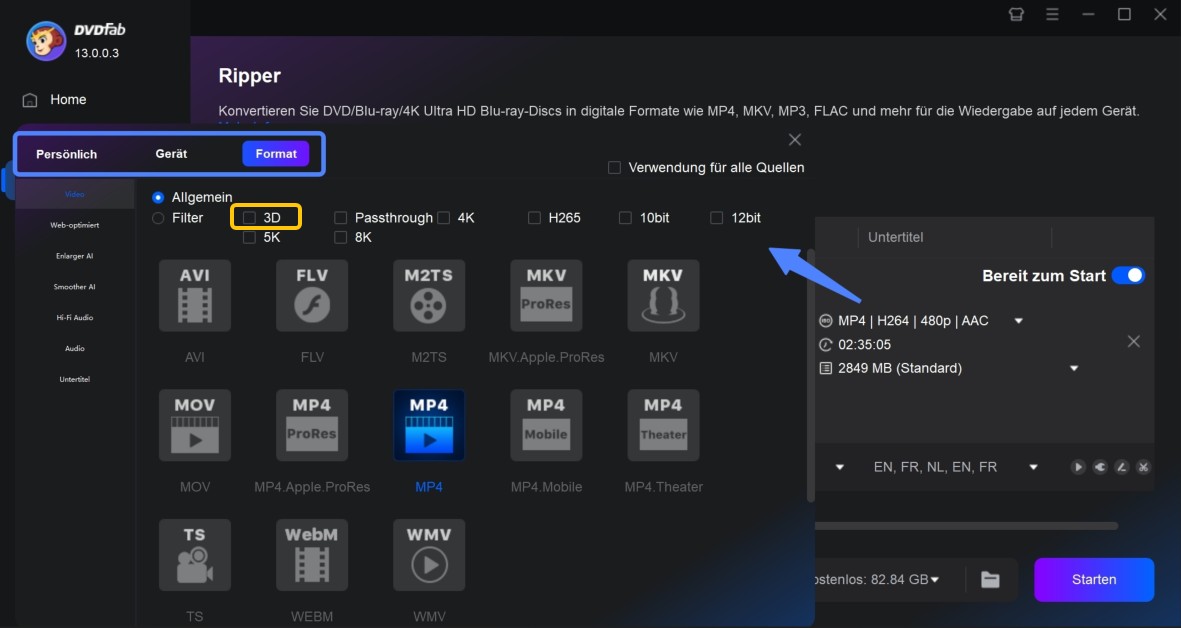The height and width of the screenshot is (628, 1181).
Task: Enable the 12bit filter checkbox
Action: click(x=716, y=218)
